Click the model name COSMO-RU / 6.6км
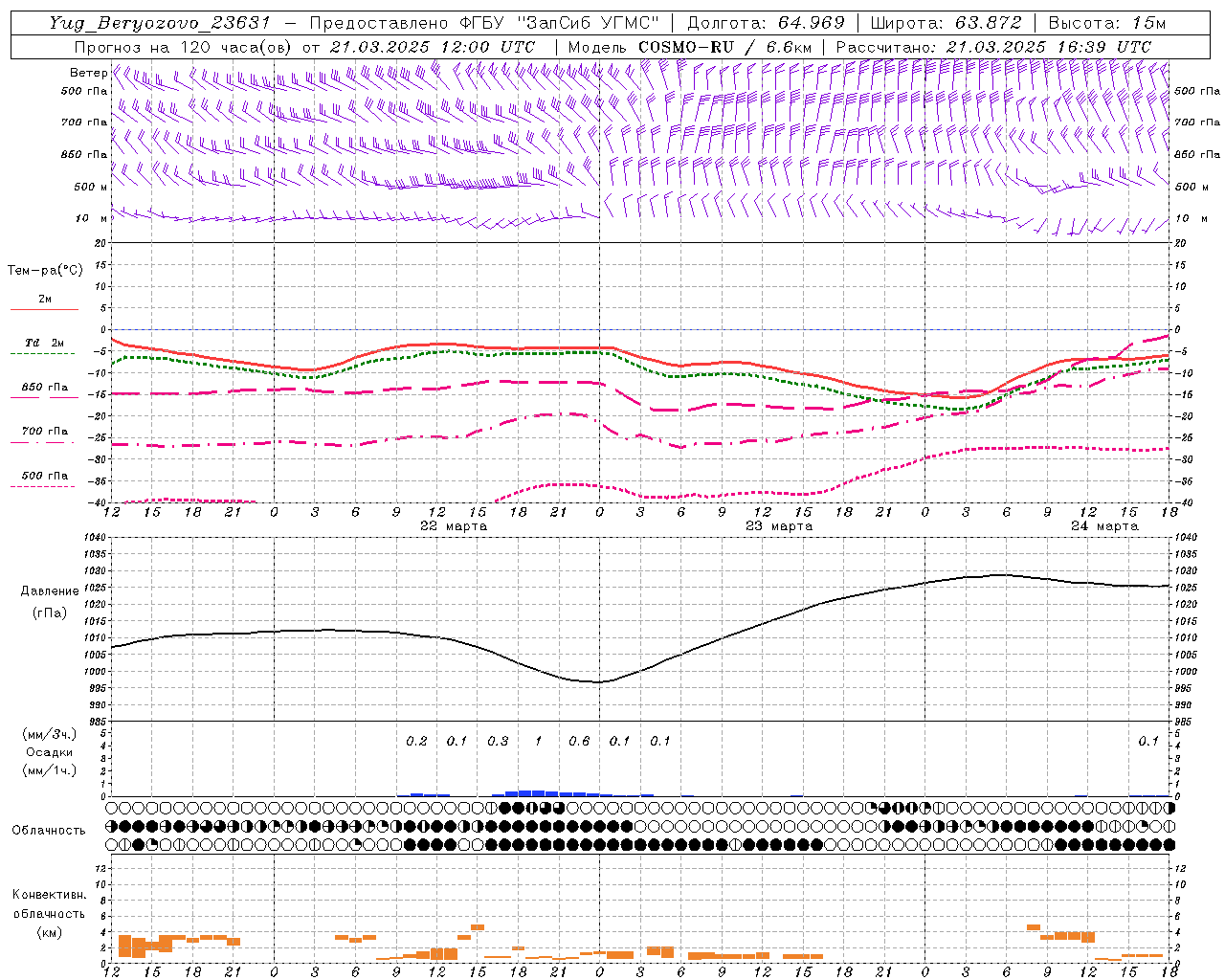The width and height of the screenshot is (1225, 980). [724, 46]
